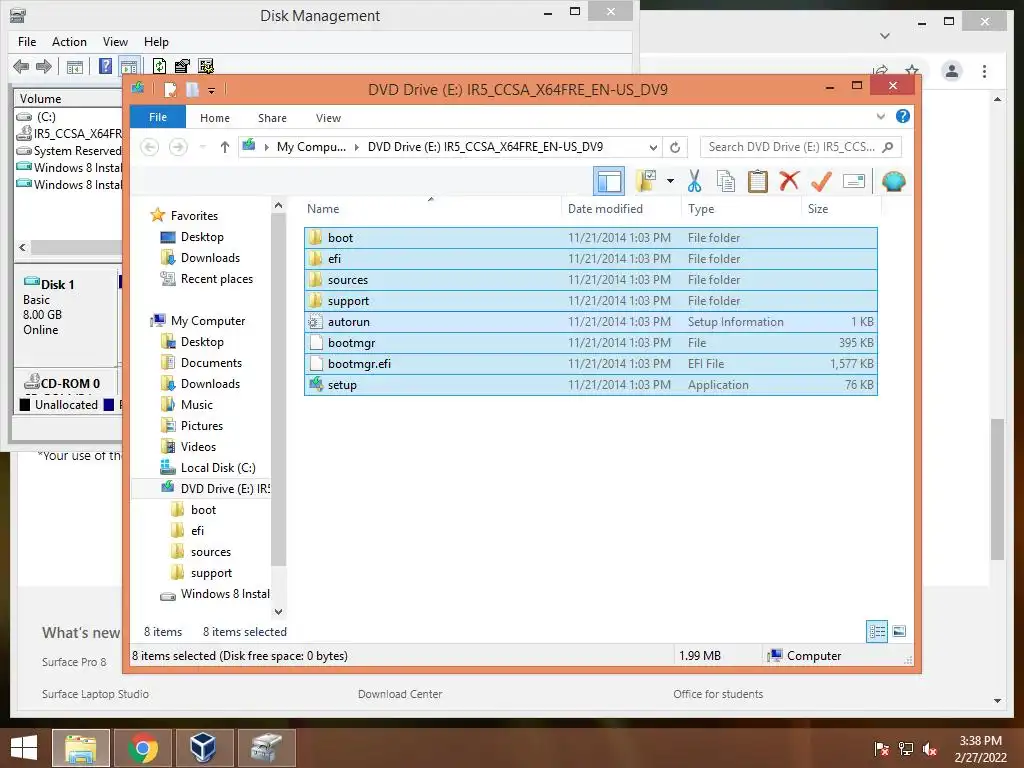Click the folder options icon with checkbox
1024x768 pixels.
646,181
